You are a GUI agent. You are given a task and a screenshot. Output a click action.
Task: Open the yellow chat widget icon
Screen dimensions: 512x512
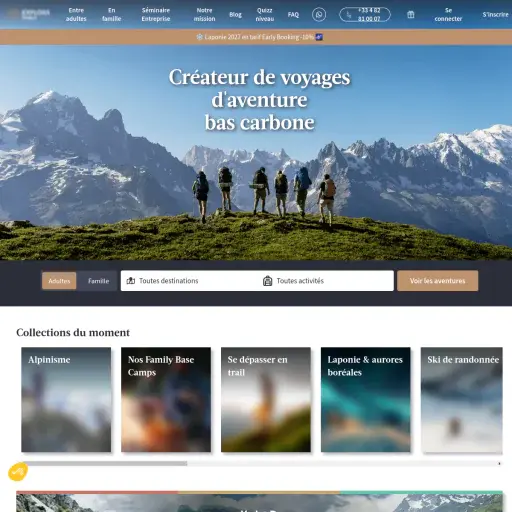[18, 471]
